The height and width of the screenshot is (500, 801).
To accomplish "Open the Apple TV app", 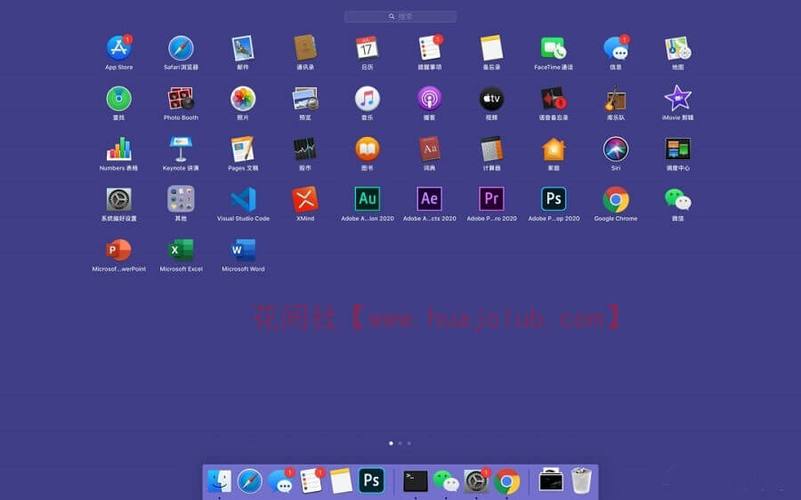I will [491, 99].
